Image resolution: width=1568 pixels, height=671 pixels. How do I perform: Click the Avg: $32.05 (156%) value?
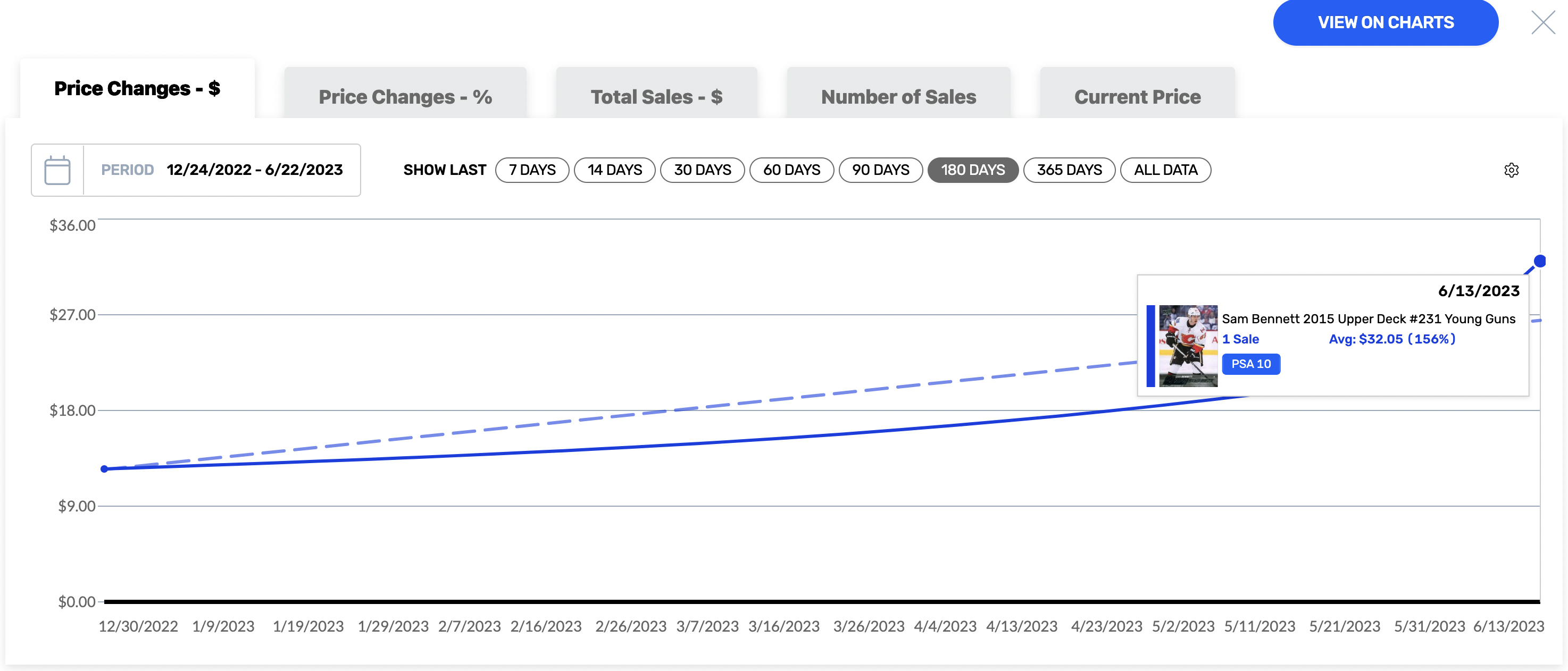click(1392, 339)
